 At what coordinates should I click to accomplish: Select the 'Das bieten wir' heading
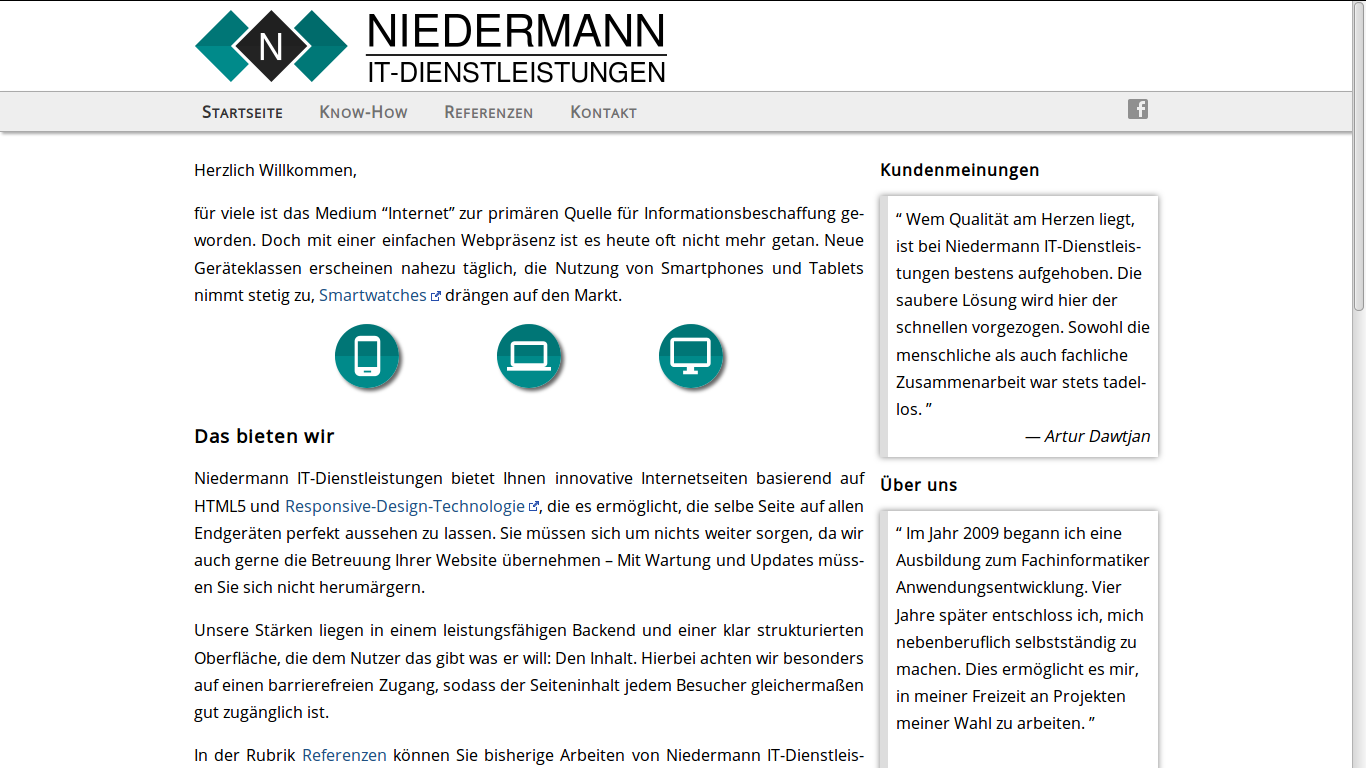click(264, 436)
